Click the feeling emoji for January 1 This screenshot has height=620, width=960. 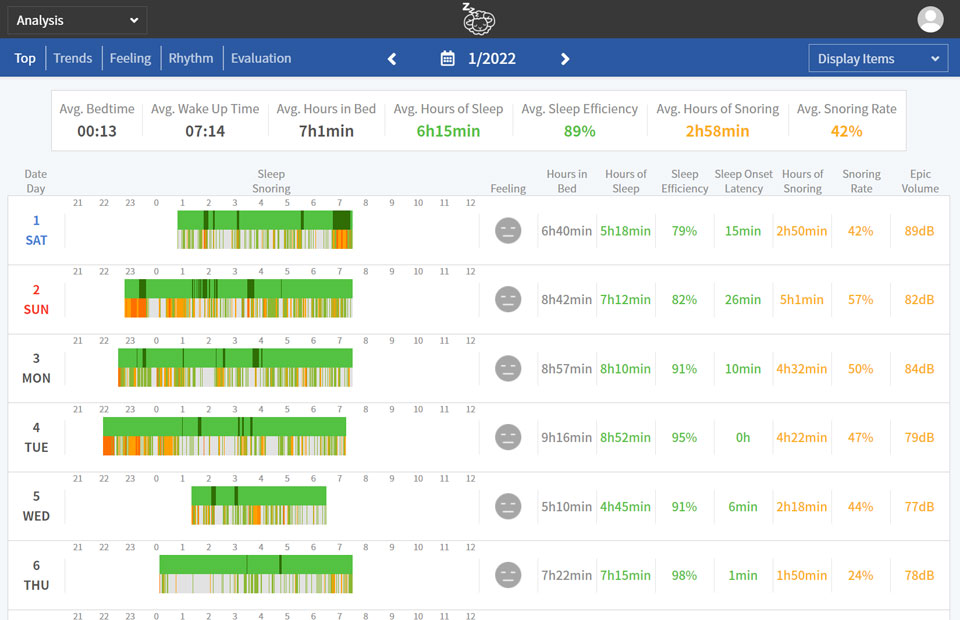click(x=508, y=230)
